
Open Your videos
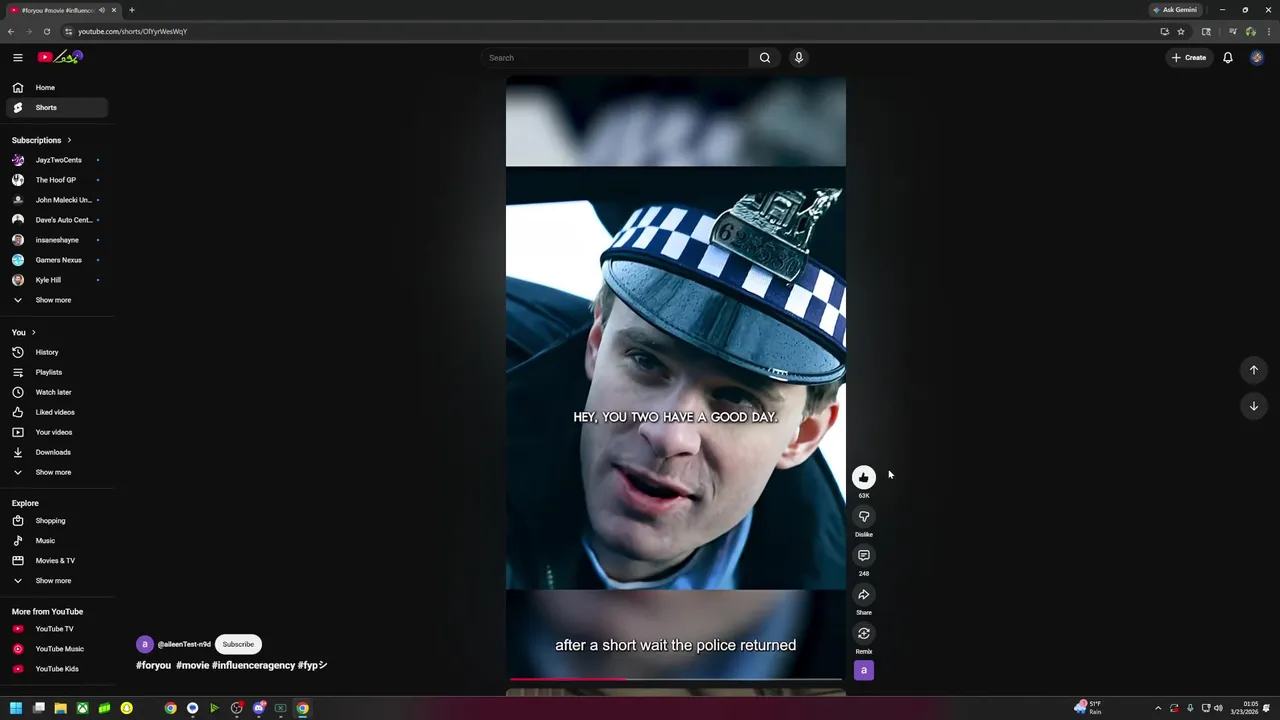click(56, 432)
